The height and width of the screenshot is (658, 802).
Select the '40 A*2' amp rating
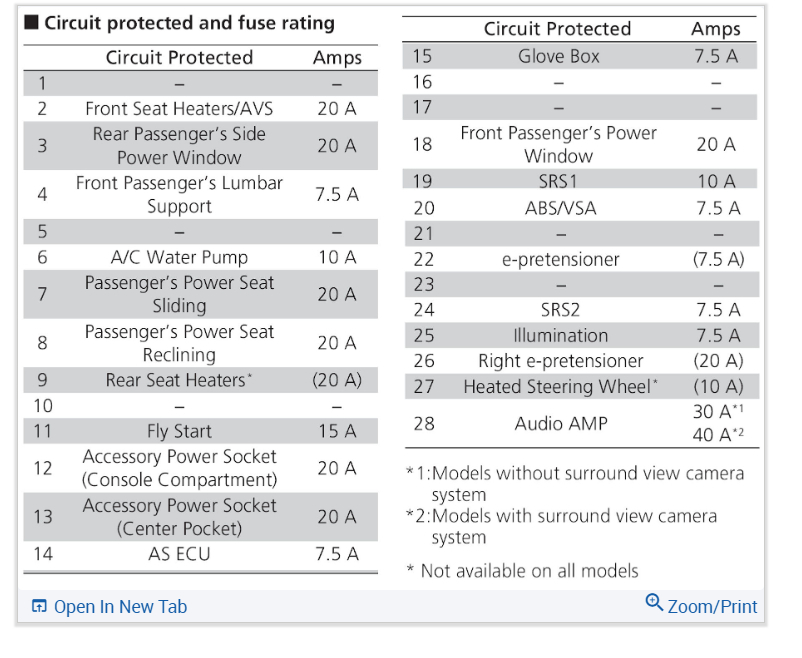point(717,435)
